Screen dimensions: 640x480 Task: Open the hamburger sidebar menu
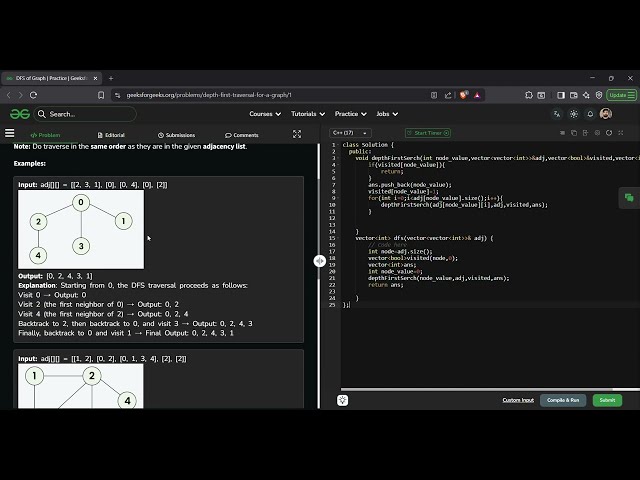9,133
